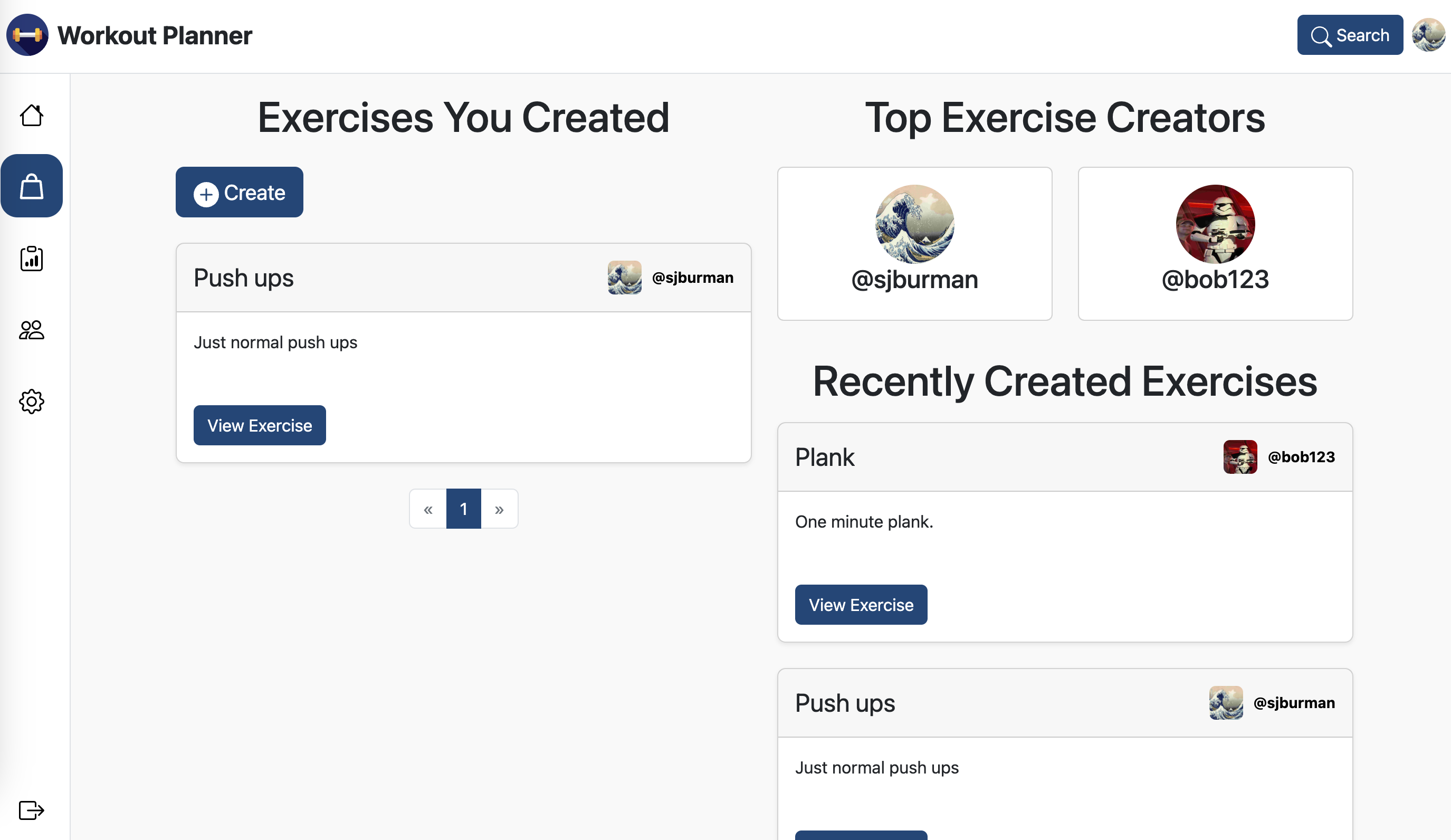1451x840 pixels.
Task: Go to next page in pagination
Action: click(499, 509)
